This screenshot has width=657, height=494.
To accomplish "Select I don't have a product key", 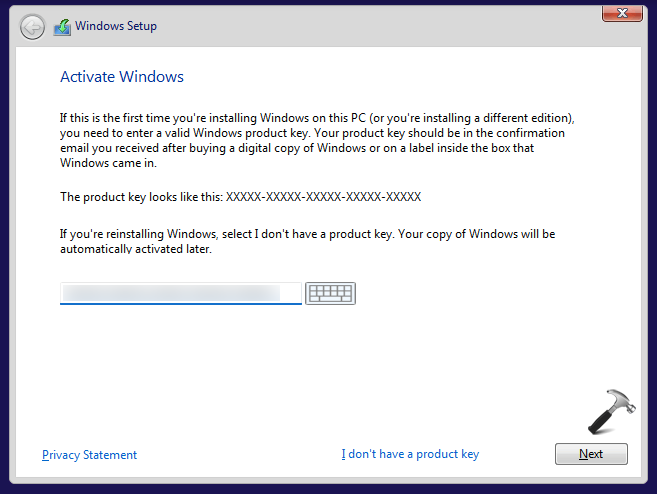I will click(x=410, y=454).
